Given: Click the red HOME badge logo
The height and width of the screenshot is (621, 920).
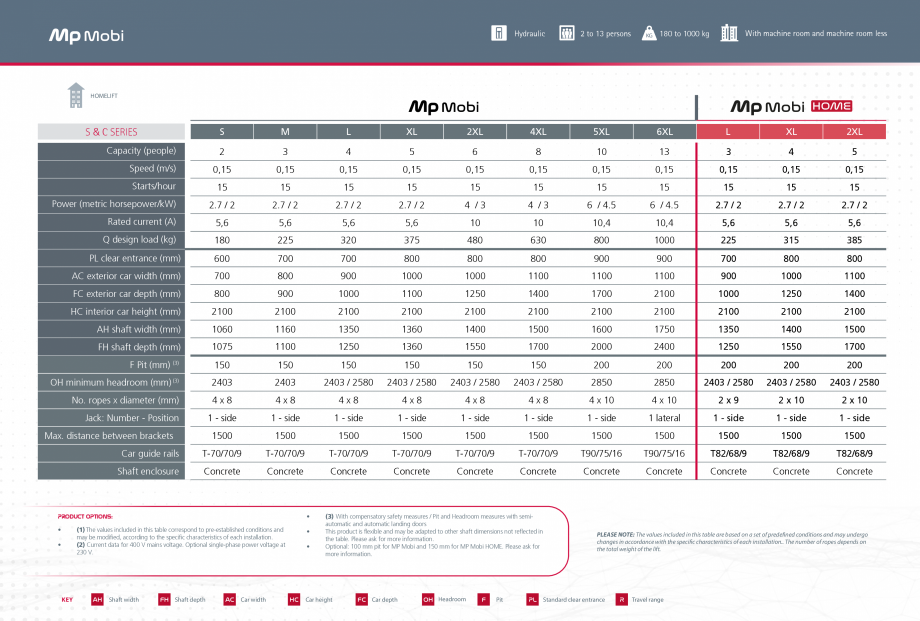Looking at the screenshot, I should click(830, 107).
